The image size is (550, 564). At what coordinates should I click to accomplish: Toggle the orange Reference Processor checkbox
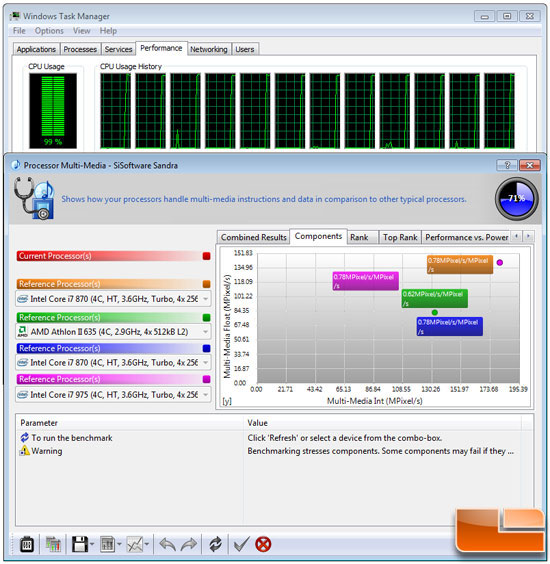coord(206,284)
